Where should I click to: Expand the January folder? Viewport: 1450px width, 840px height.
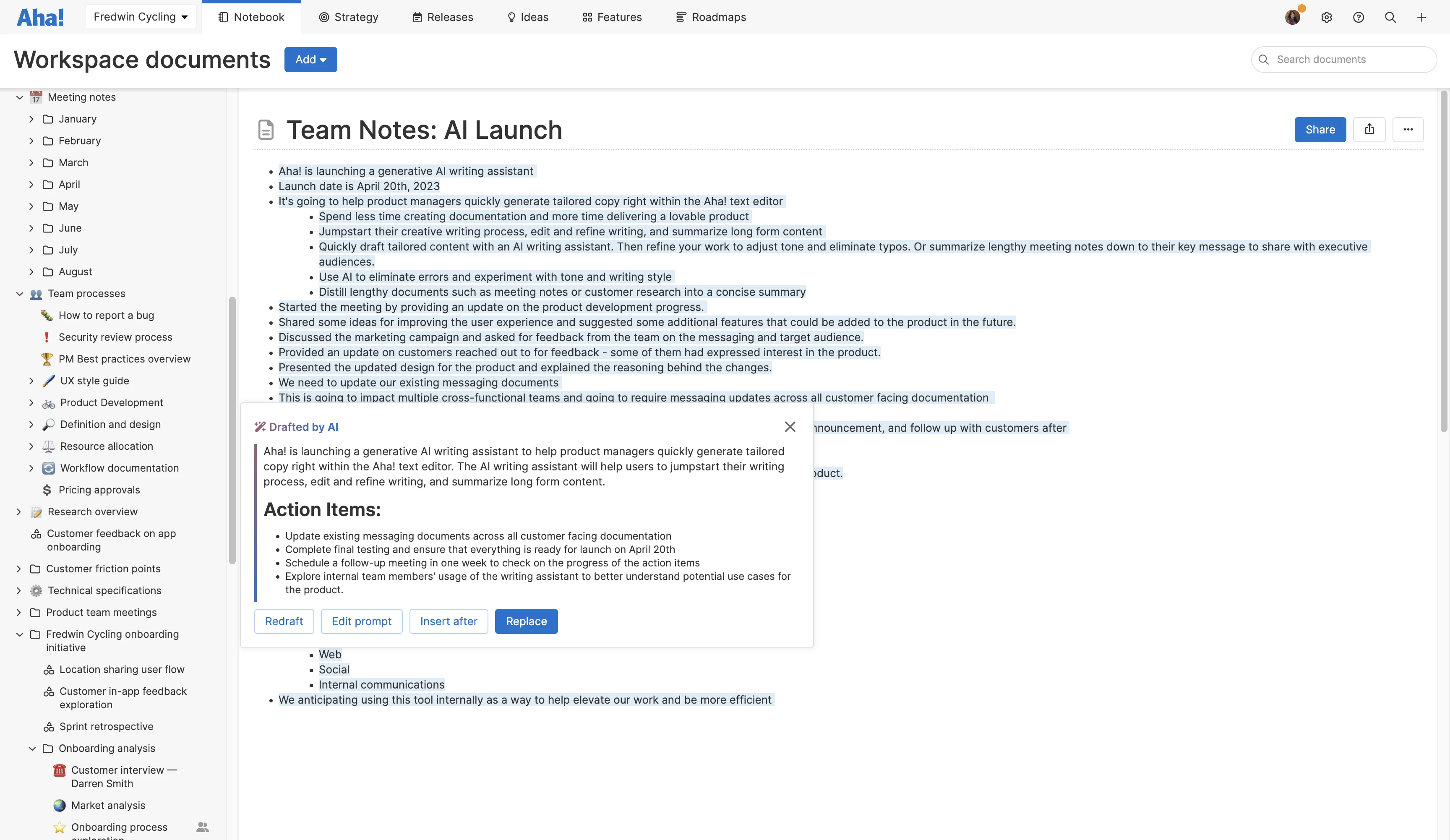(31, 119)
